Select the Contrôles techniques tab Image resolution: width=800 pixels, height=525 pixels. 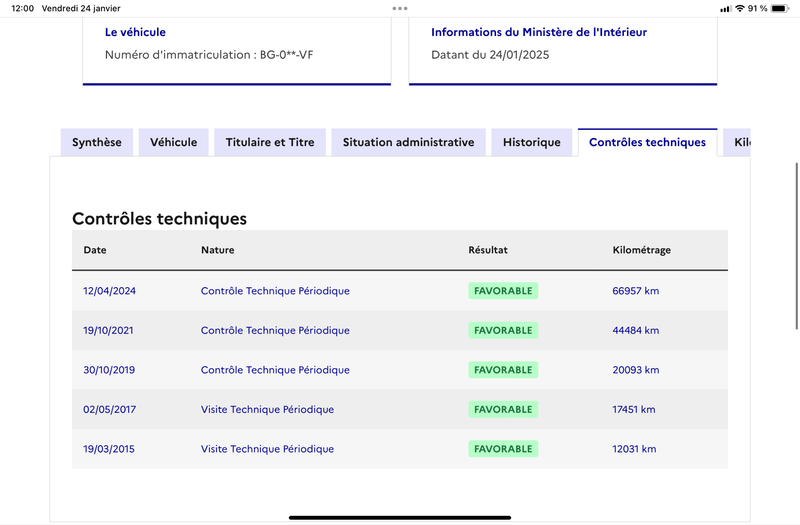pyautogui.click(x=647, y=142)
